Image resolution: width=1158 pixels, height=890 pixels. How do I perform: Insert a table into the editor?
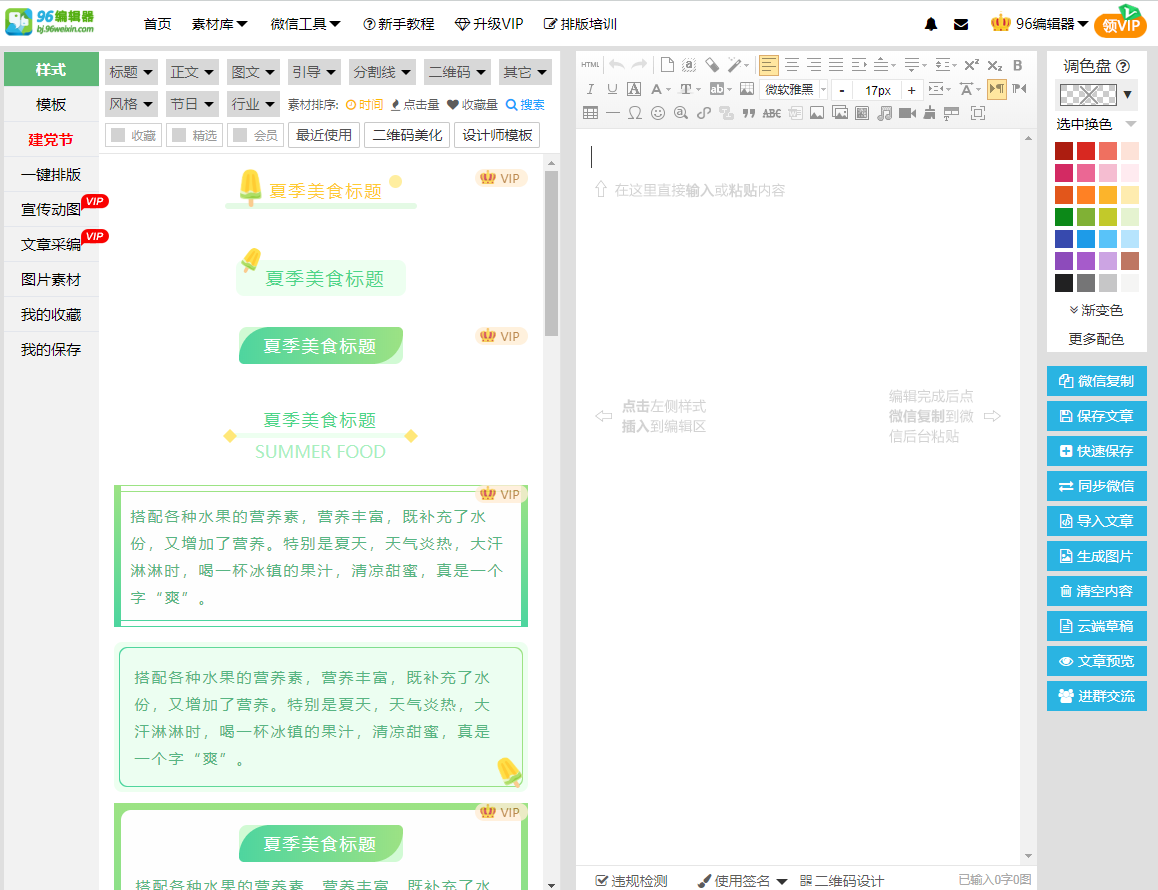(590, 112)
